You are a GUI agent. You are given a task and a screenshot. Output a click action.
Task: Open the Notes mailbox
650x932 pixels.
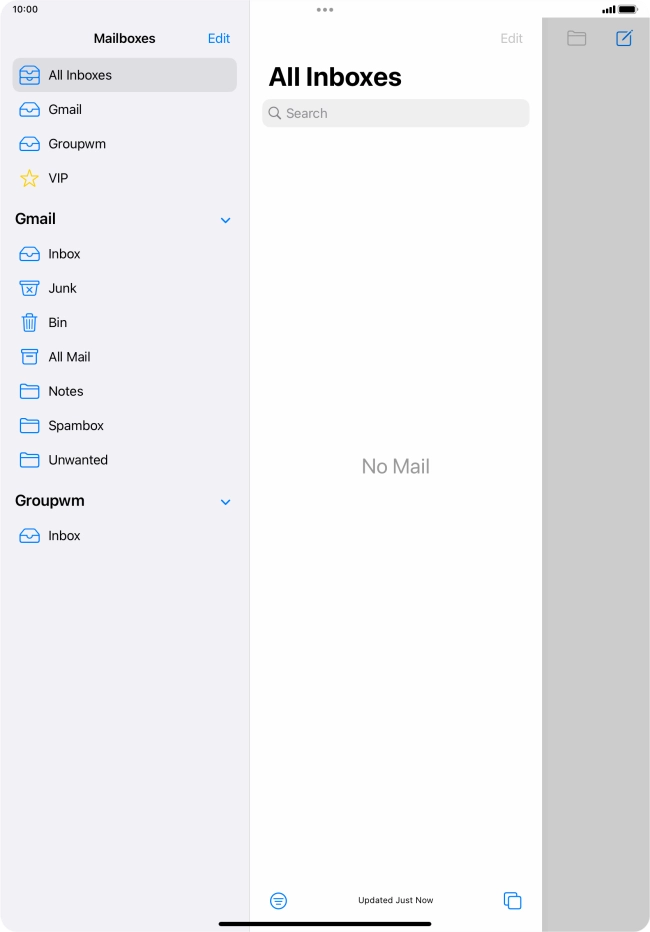(x=125, y=391)
